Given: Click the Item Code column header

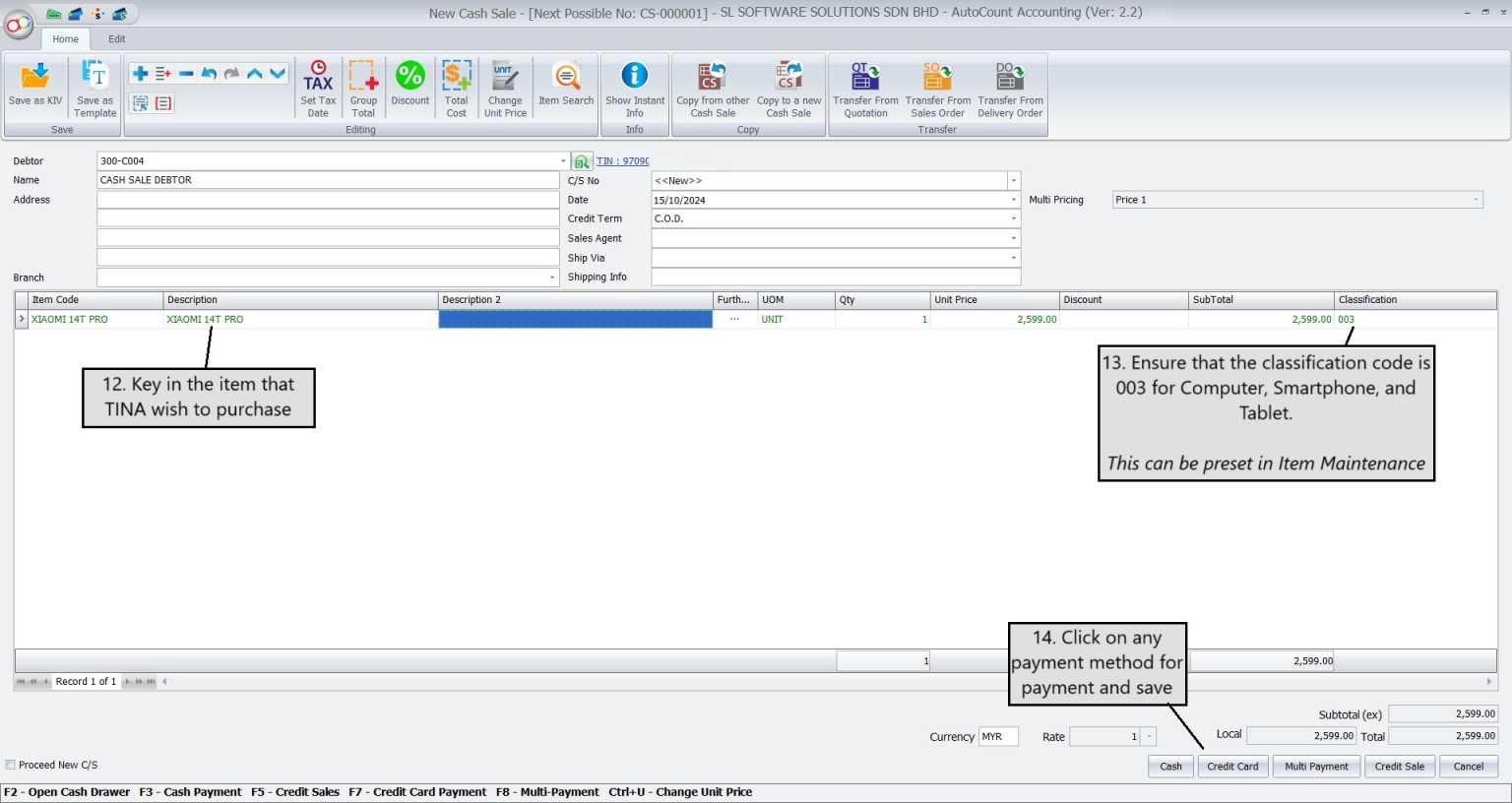Looking at the screenshot, I should [95, 300].
